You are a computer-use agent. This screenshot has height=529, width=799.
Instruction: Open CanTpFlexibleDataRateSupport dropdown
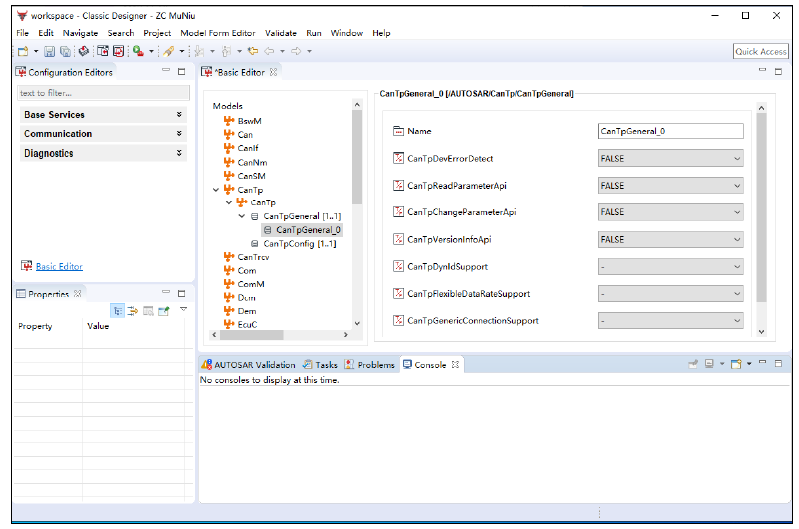(x=737, y=294)
